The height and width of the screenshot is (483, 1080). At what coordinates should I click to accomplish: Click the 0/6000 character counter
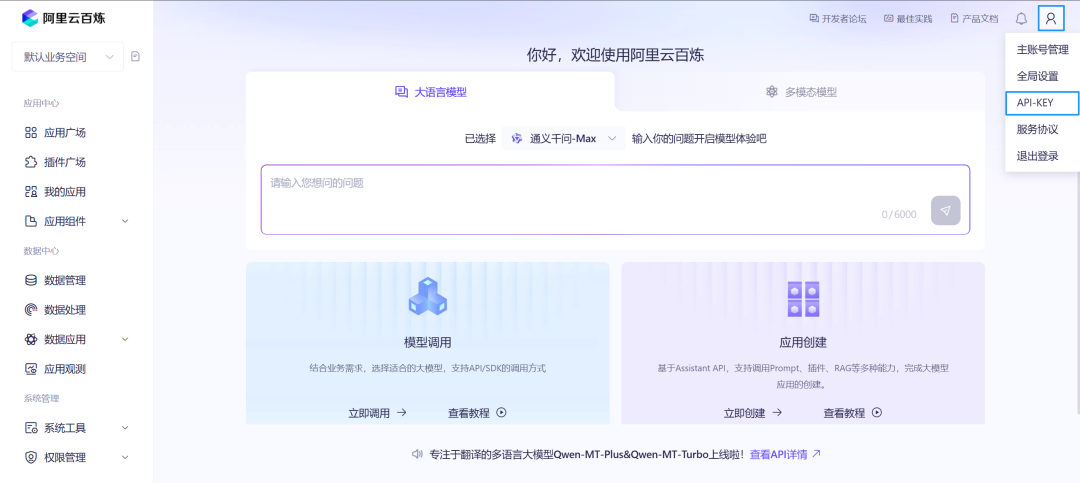coord(899,214)
